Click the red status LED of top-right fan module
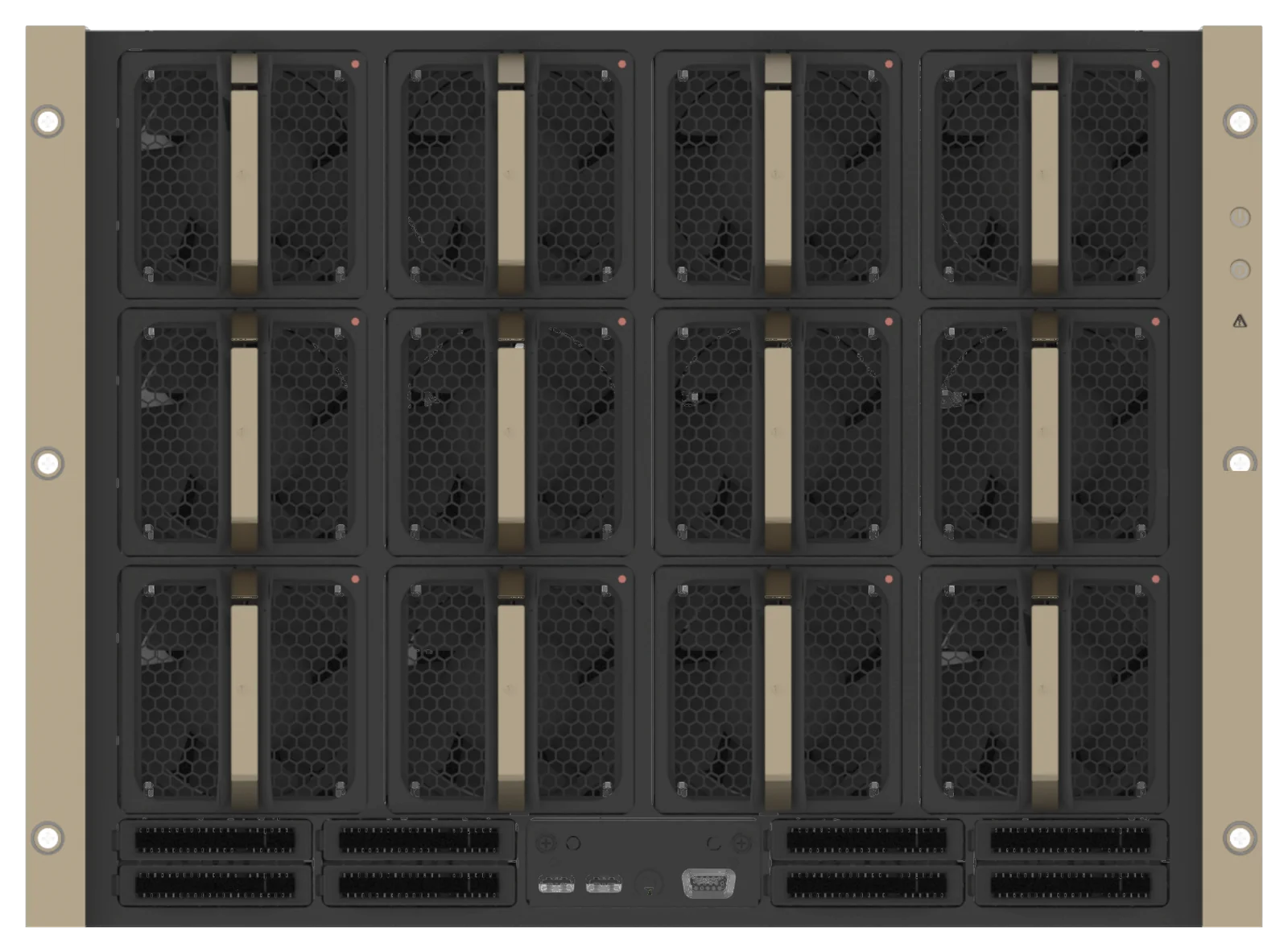The width and height of the screenshot is (1288, 952). click(x=1155, y=64)
